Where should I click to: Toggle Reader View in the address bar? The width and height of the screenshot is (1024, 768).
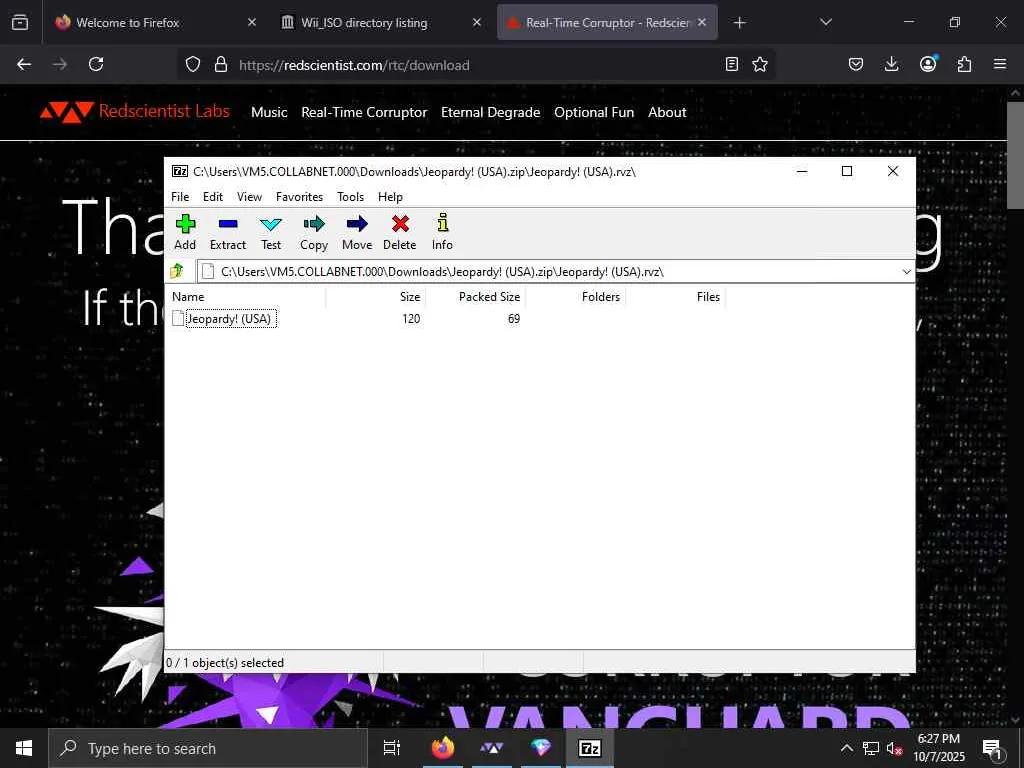(x=732, y=64)
